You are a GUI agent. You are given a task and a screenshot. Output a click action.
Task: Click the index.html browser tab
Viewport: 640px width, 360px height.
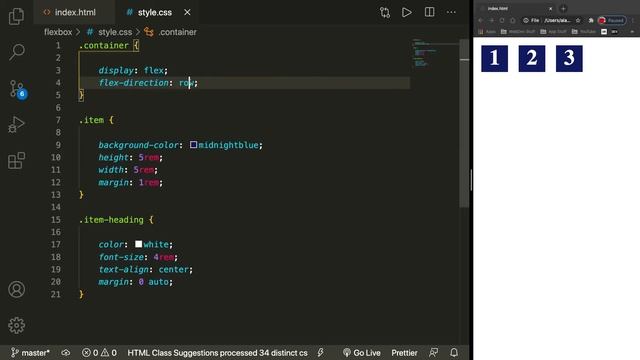pyautogui.click(x=516, y=8)
